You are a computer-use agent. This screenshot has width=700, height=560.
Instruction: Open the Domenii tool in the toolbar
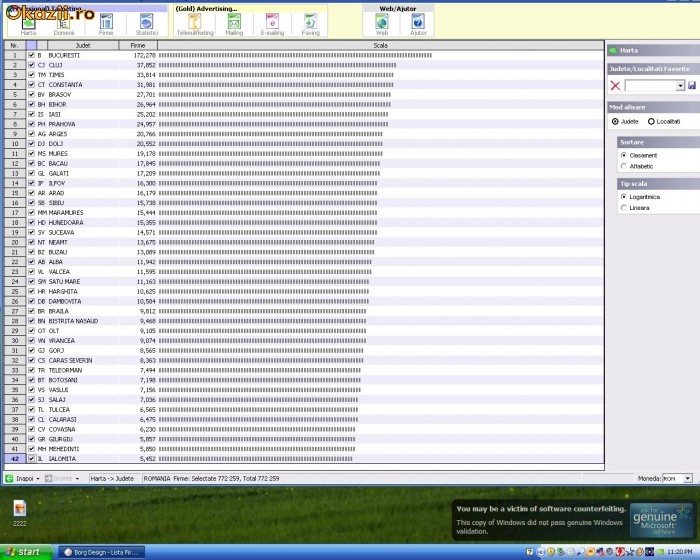tap(63, 24)
